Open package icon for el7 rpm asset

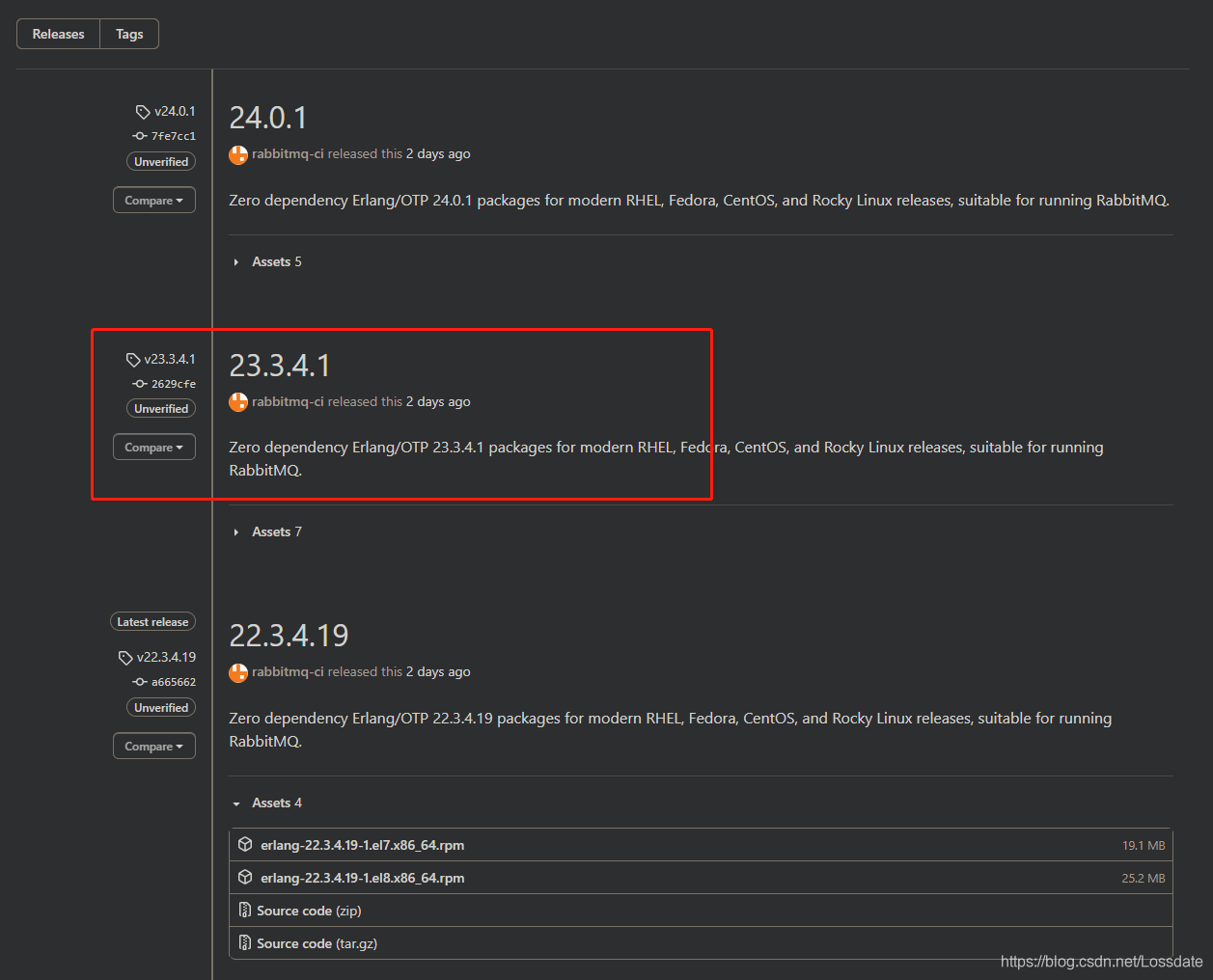245,845
